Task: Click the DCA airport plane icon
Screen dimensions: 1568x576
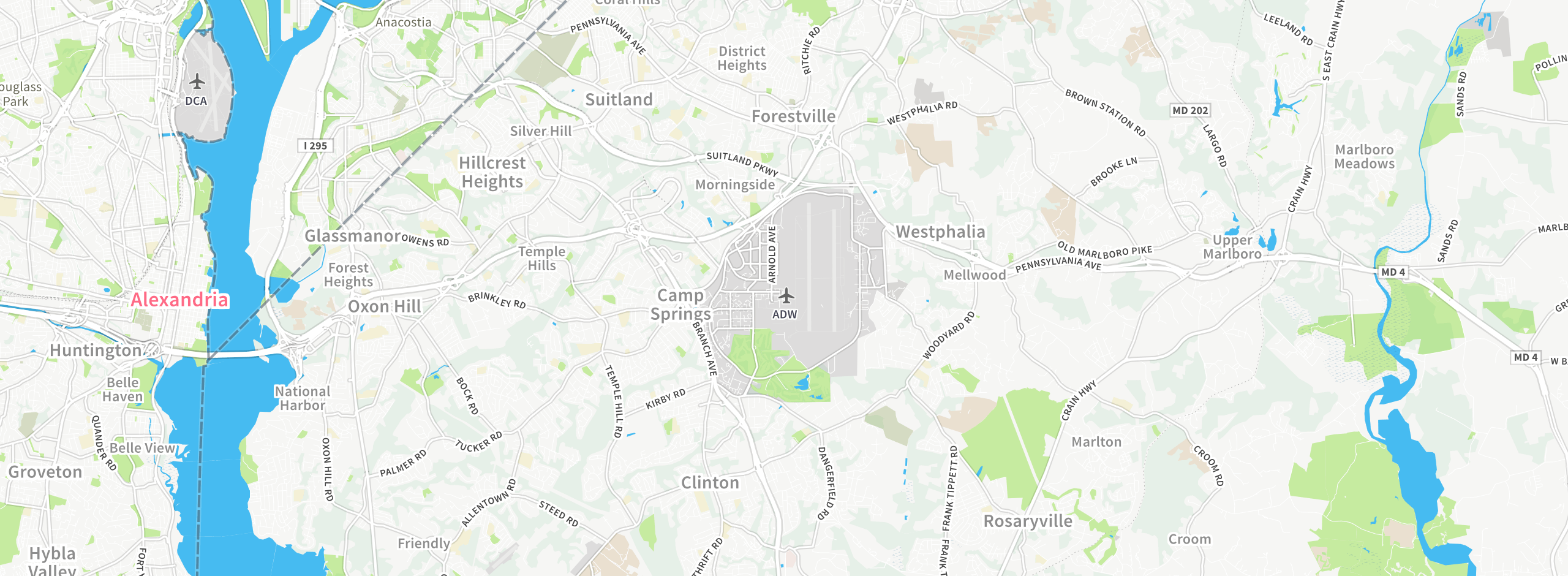Action: point(197,81)
